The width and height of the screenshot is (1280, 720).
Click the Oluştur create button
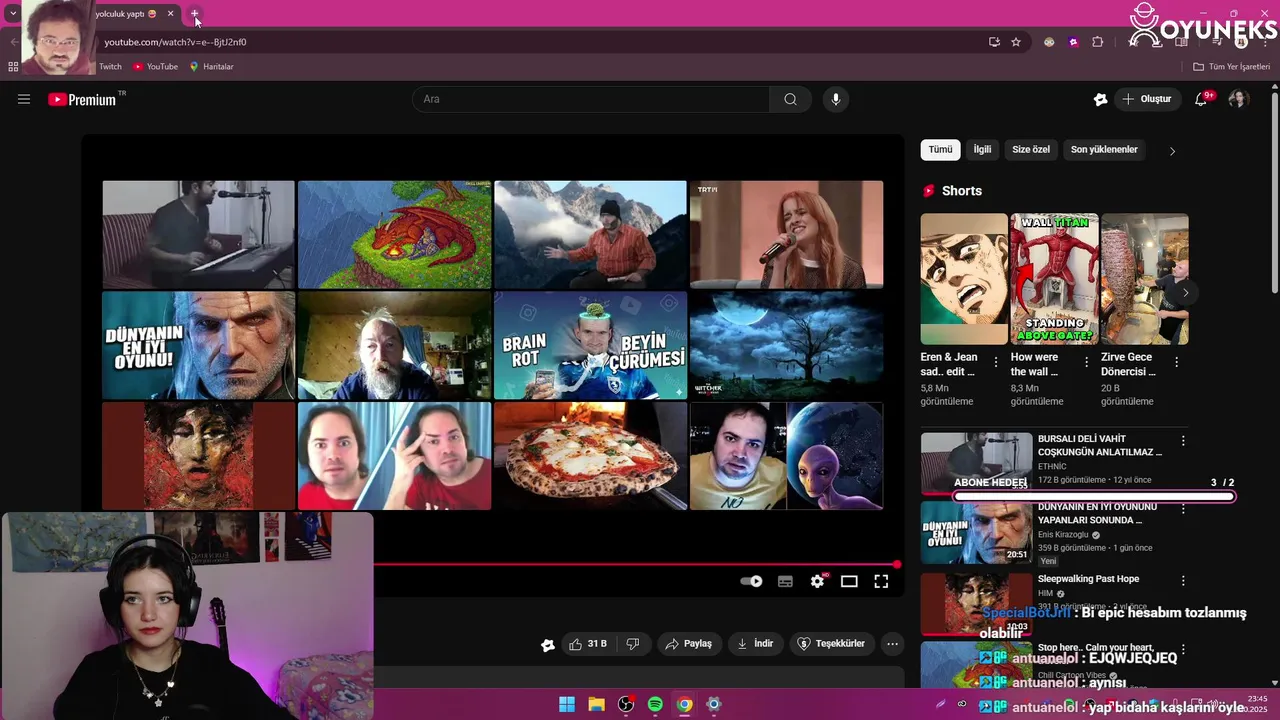tap(1146, 99)
